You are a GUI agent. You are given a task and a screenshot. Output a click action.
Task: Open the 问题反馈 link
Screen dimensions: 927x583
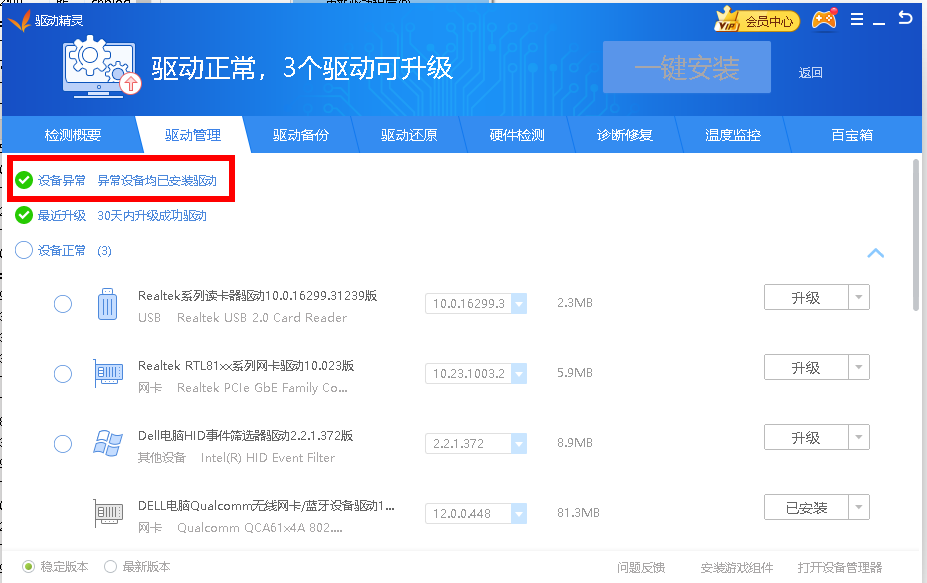(641, 568)
